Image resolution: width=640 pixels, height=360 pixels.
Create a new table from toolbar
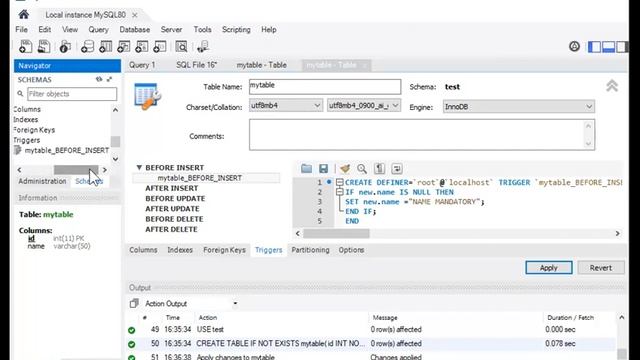(x=105, y=47)
